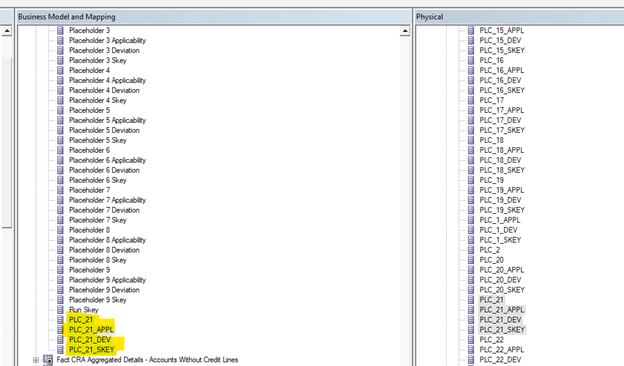Select Placeholder 8 Applicability logical column

tap(107, 240)
